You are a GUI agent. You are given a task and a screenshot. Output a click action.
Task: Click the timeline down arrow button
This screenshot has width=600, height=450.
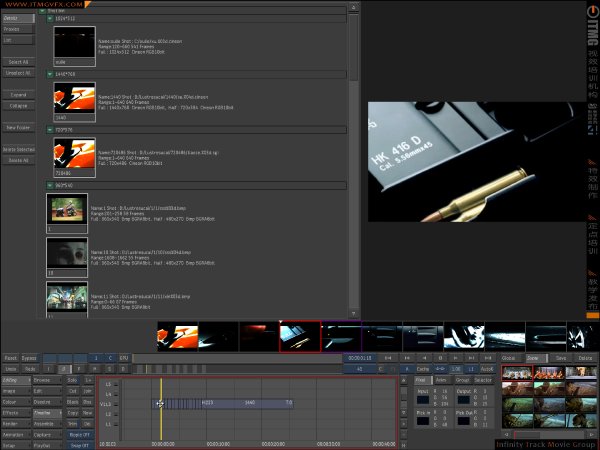pos(404,412)
